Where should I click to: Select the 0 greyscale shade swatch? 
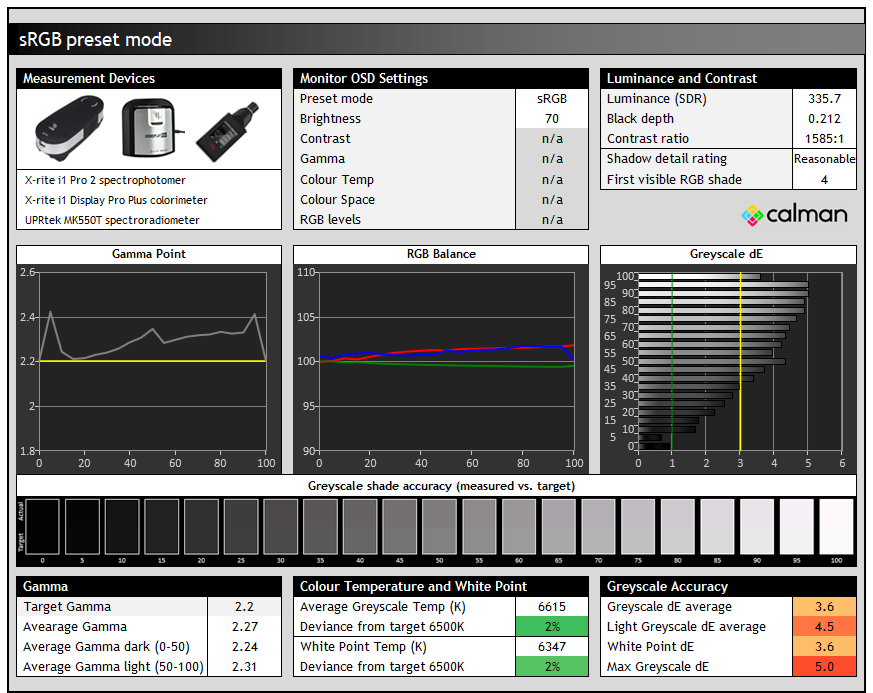click(x=43, y=527)
